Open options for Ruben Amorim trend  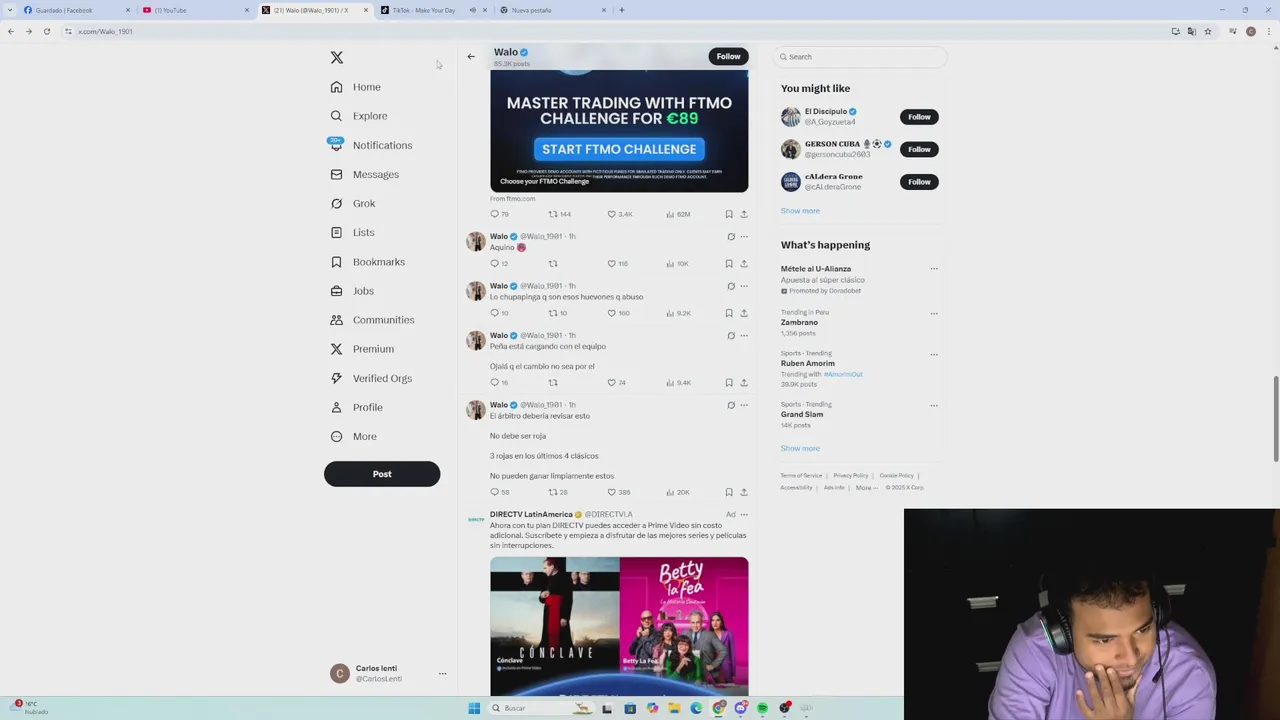click(x=934, y=354)
